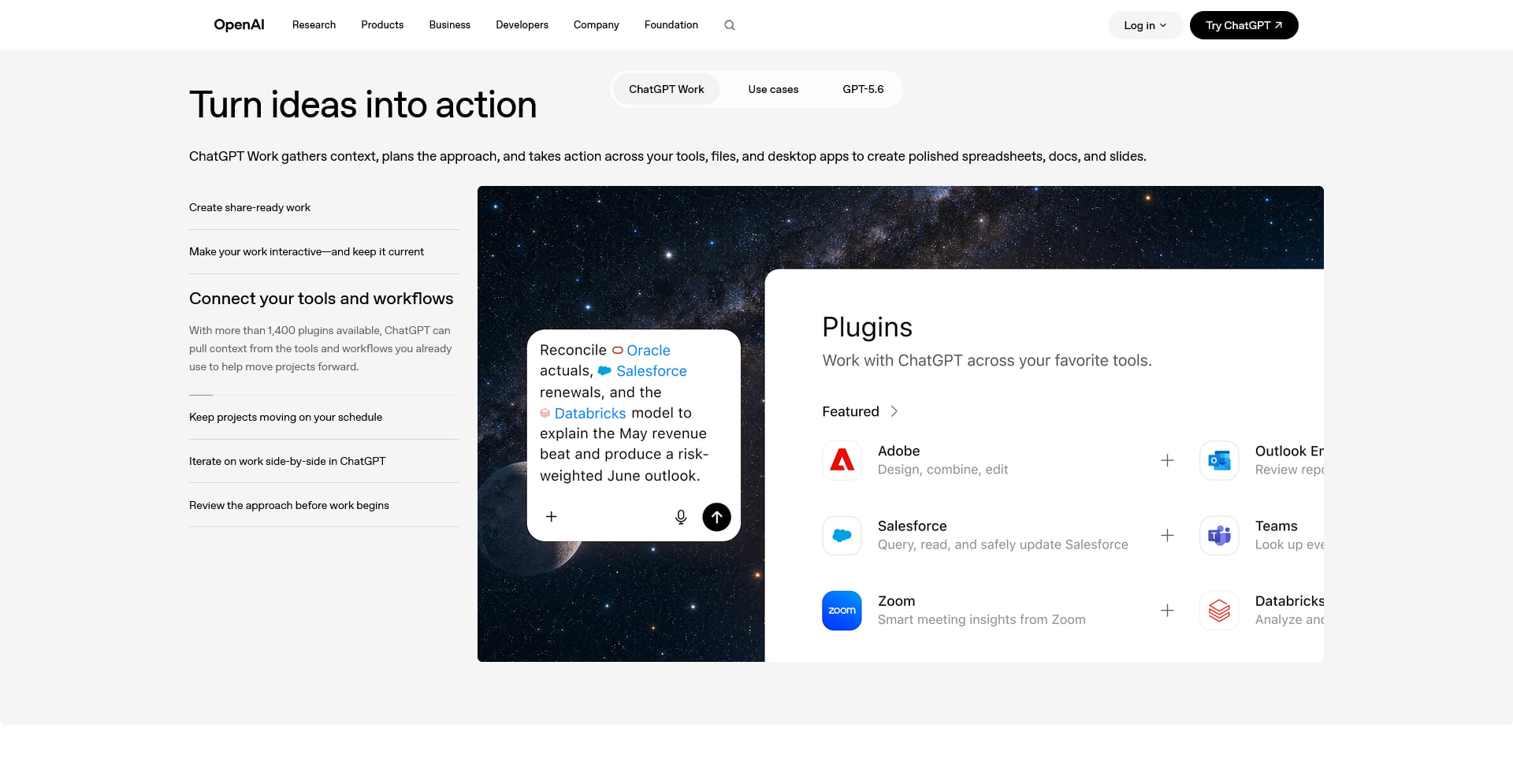The image size is (1513, 784).
Task: Click the OpenAI logo
Action: click(x=239, y=25)
